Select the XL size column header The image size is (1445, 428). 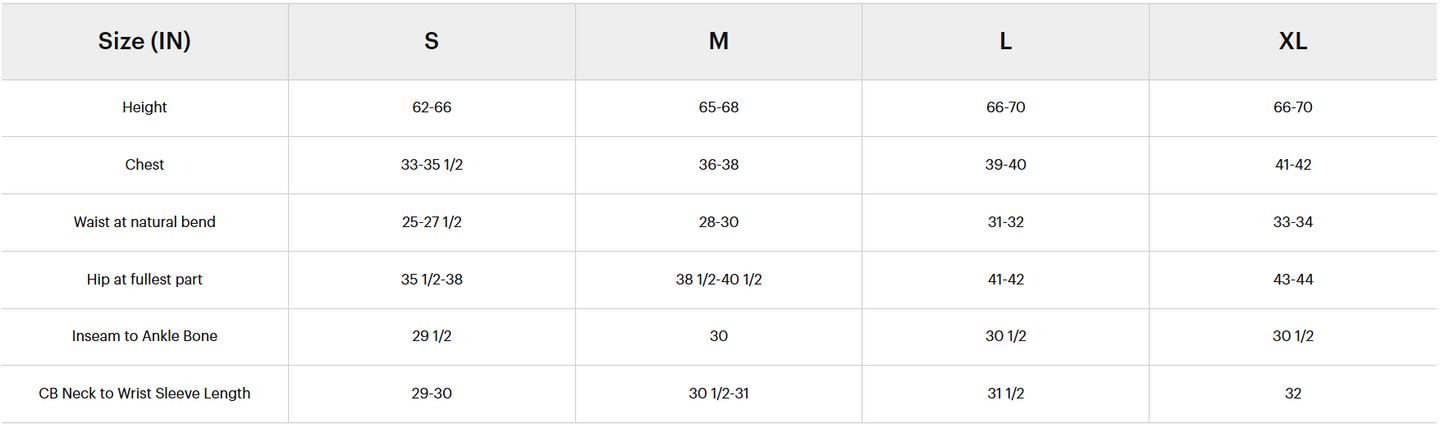1293,42
